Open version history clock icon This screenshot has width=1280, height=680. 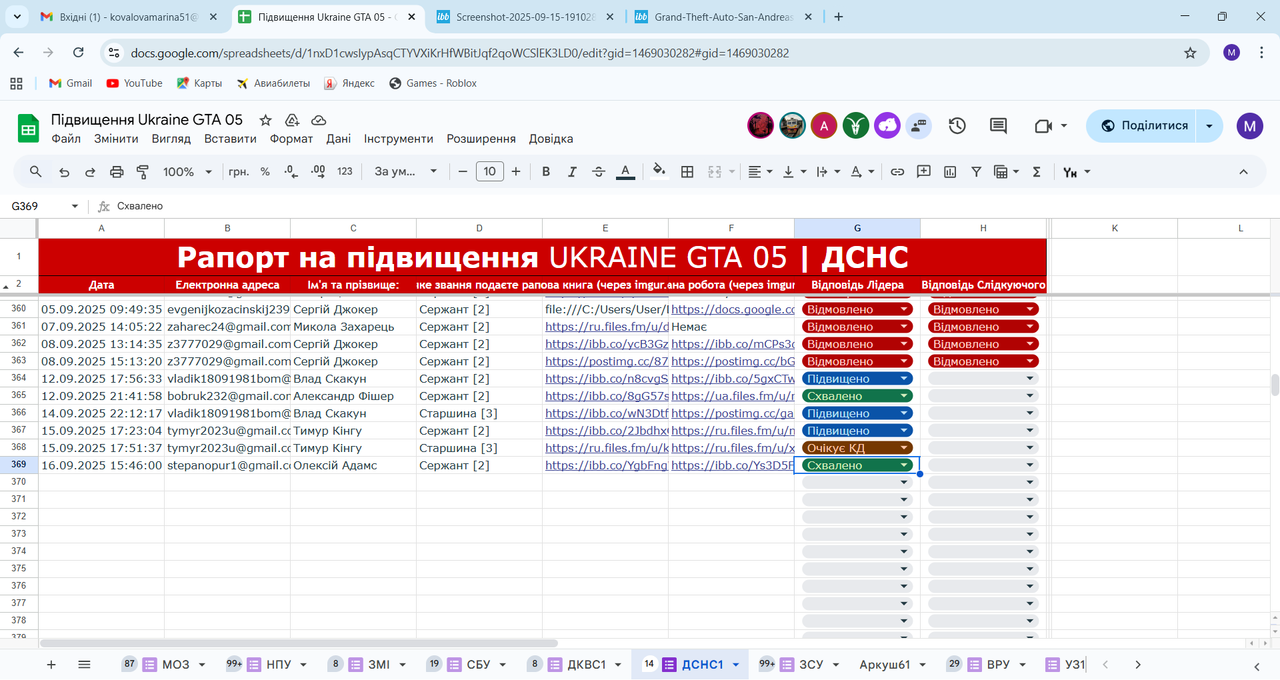(957, 126)
